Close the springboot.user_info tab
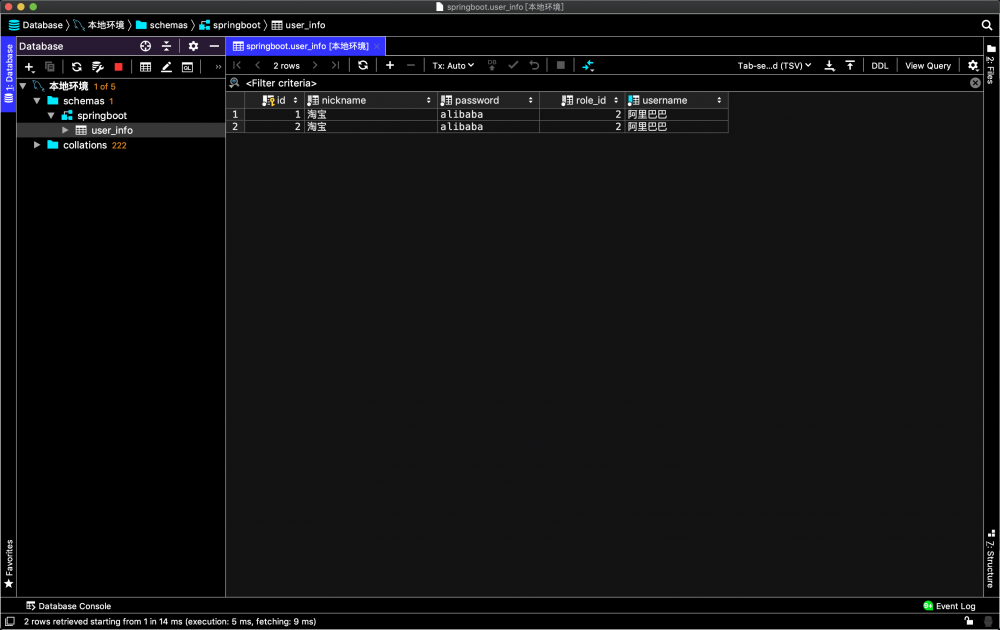The width and height of the screenshot is (1000, 630). click(377, 46)
